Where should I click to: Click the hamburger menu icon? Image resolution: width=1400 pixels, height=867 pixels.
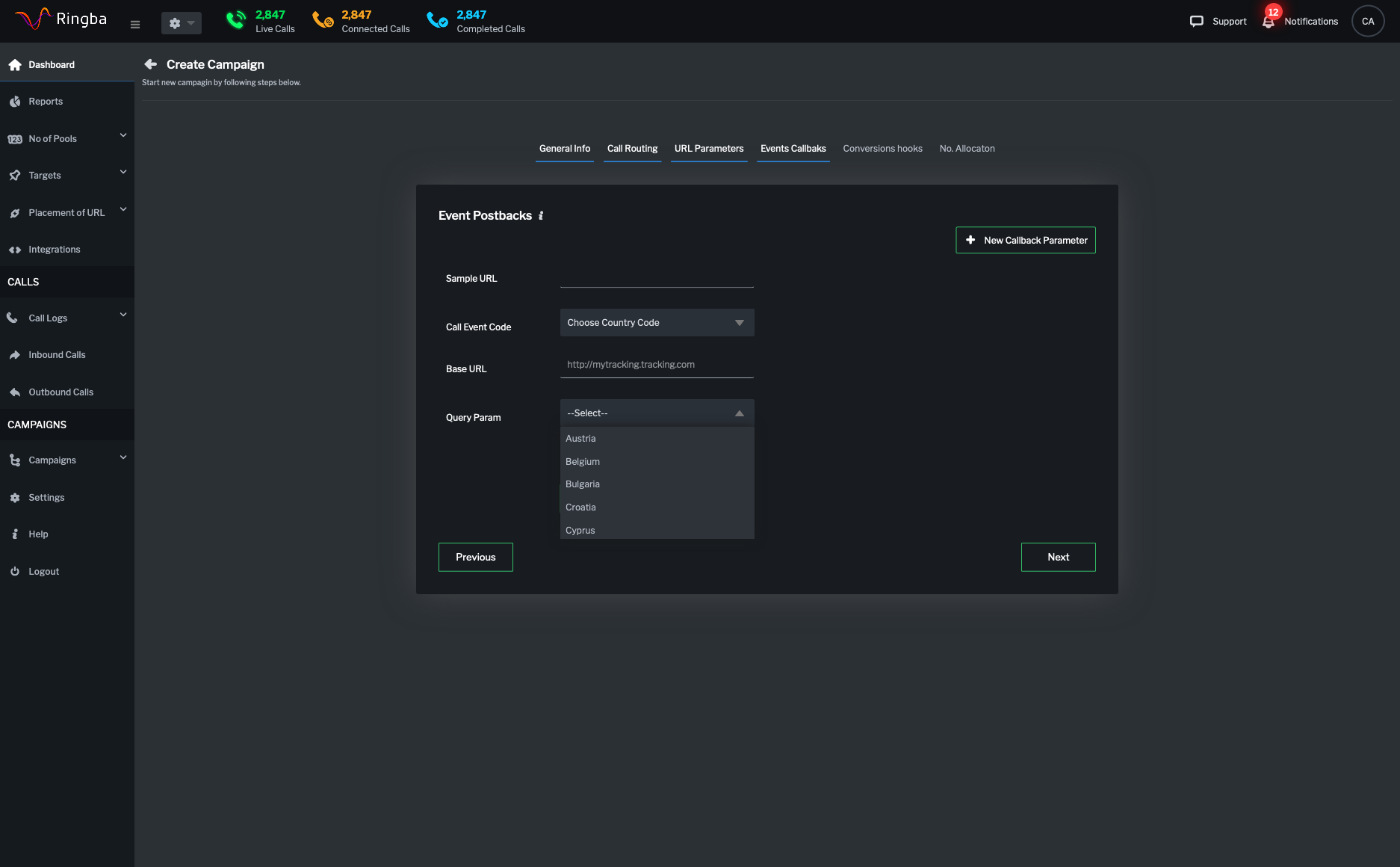coord(135,24)
